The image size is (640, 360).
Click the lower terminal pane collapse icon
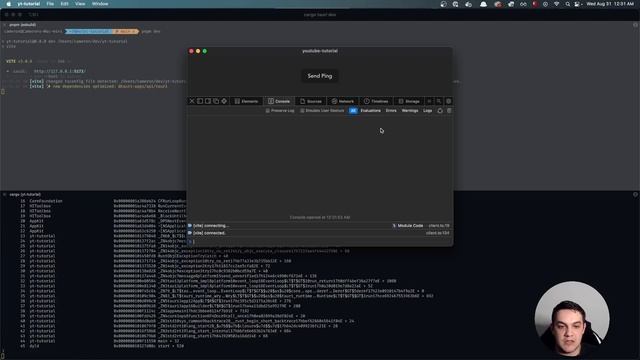pos(636,195)
